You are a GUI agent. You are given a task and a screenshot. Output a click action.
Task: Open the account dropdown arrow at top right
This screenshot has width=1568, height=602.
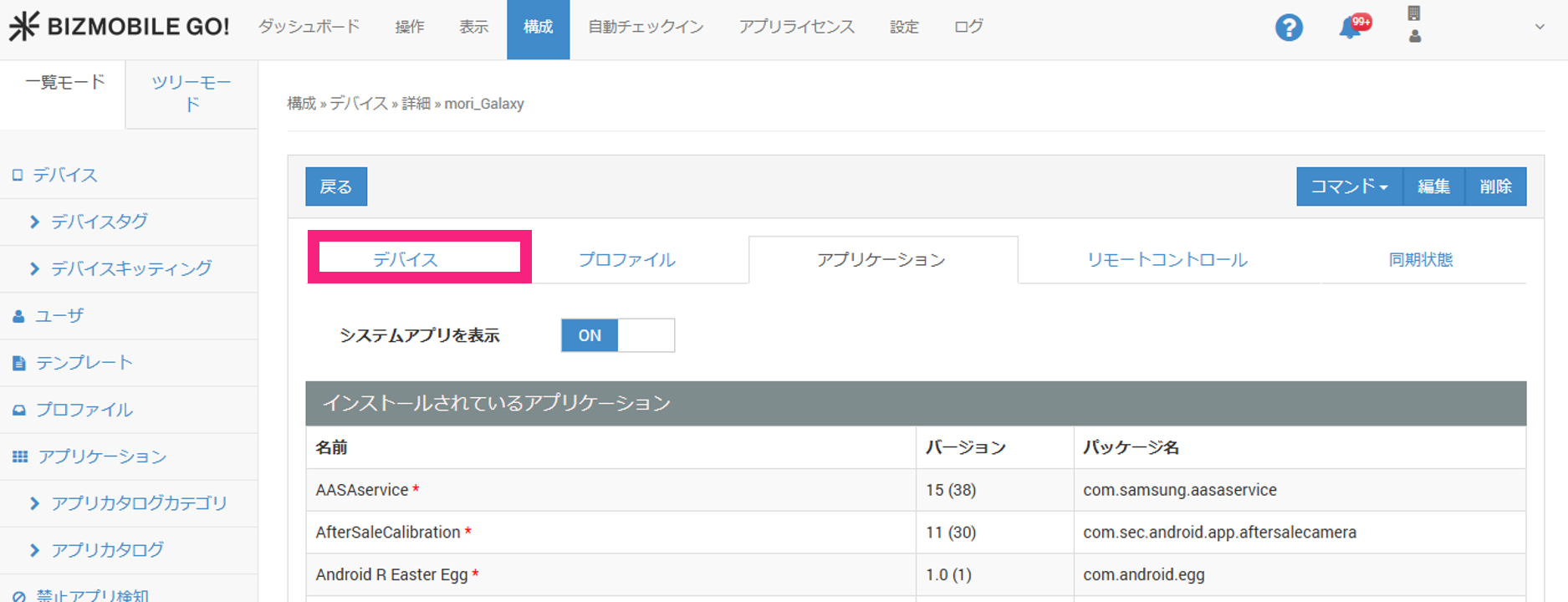click(1539, 27)
